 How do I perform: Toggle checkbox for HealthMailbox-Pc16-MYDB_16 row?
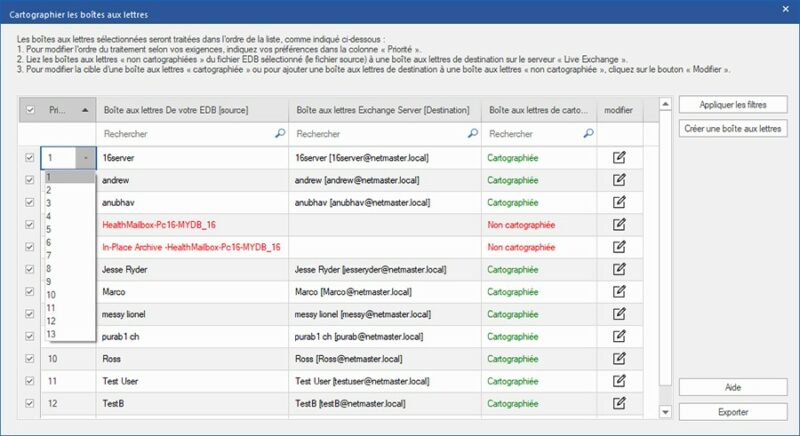[x=30, y=224]
